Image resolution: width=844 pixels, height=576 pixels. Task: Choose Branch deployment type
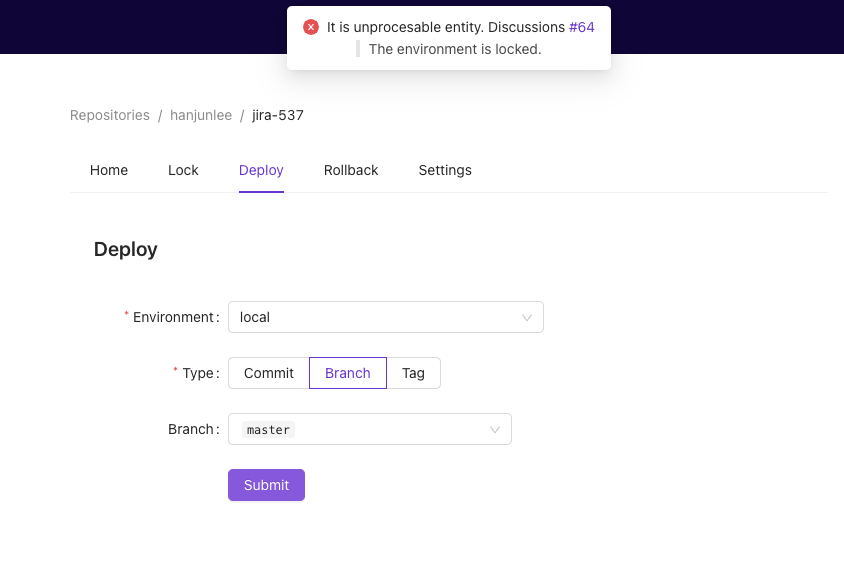(348, 373)
